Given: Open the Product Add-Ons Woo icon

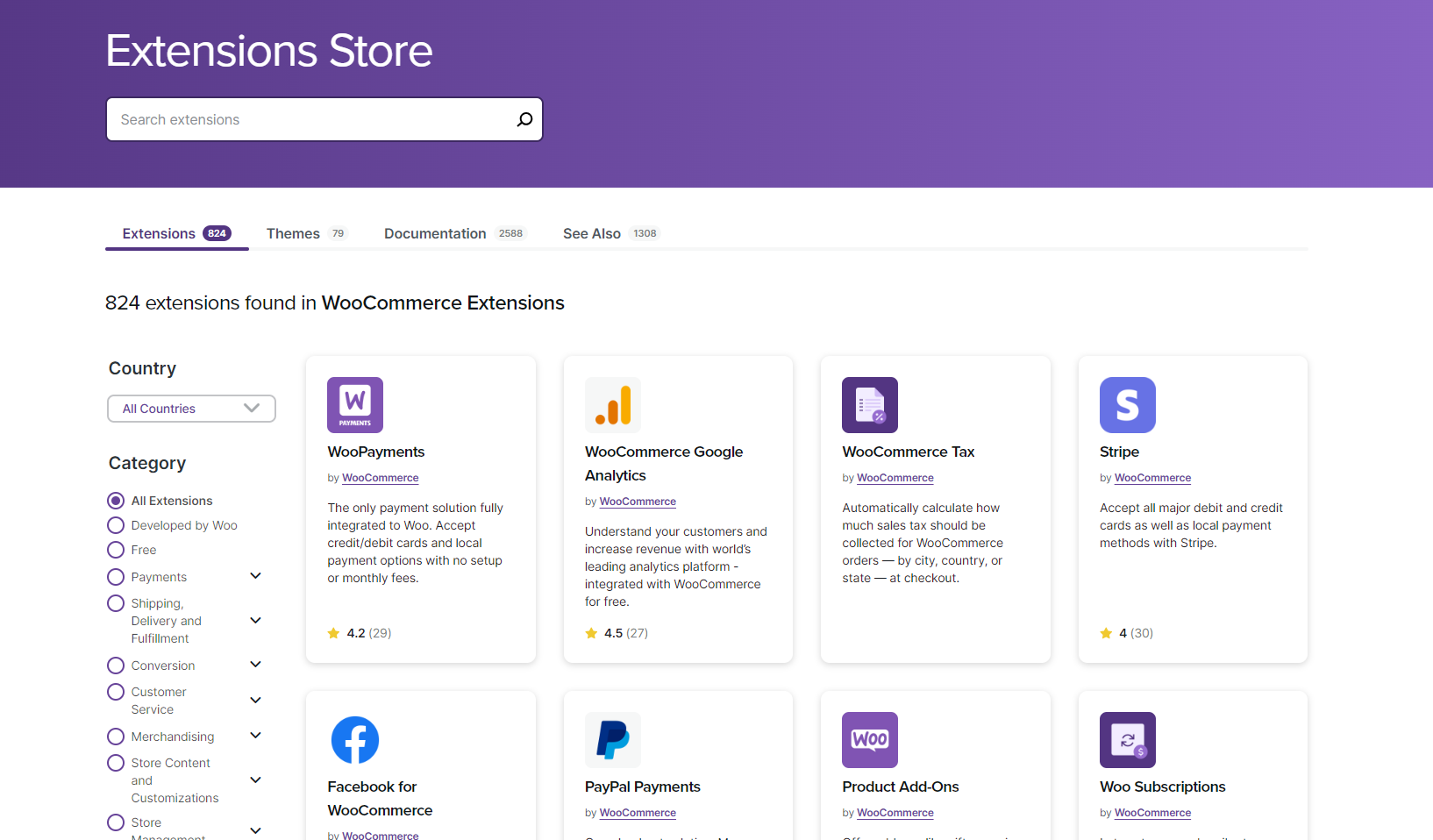Looking at the screenshot, I should (x=870, y=740).
